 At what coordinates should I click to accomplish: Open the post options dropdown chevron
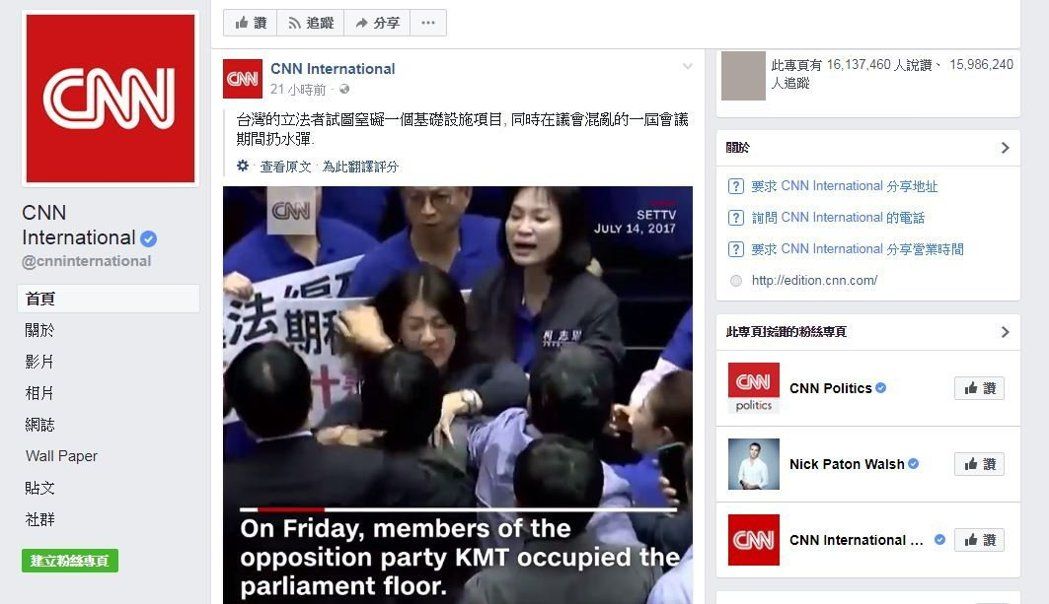pos(687,66)
